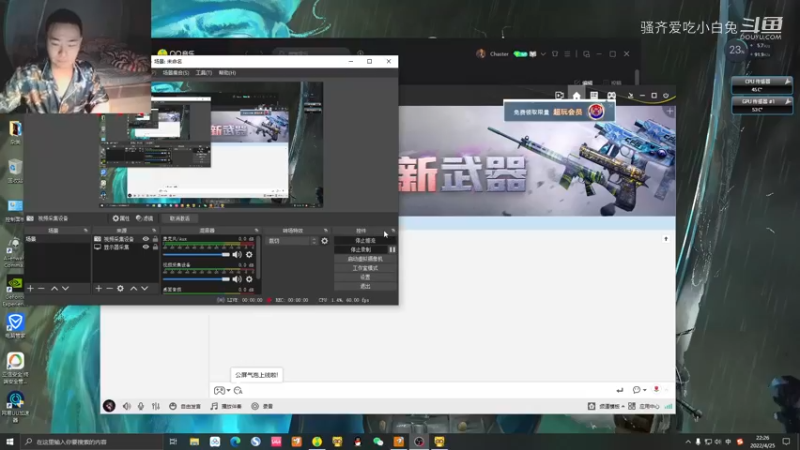Pop out the Audio Mixer dock using its header icon
The width and height of the screenshot is (800, 450).
[x=257, y=231]
